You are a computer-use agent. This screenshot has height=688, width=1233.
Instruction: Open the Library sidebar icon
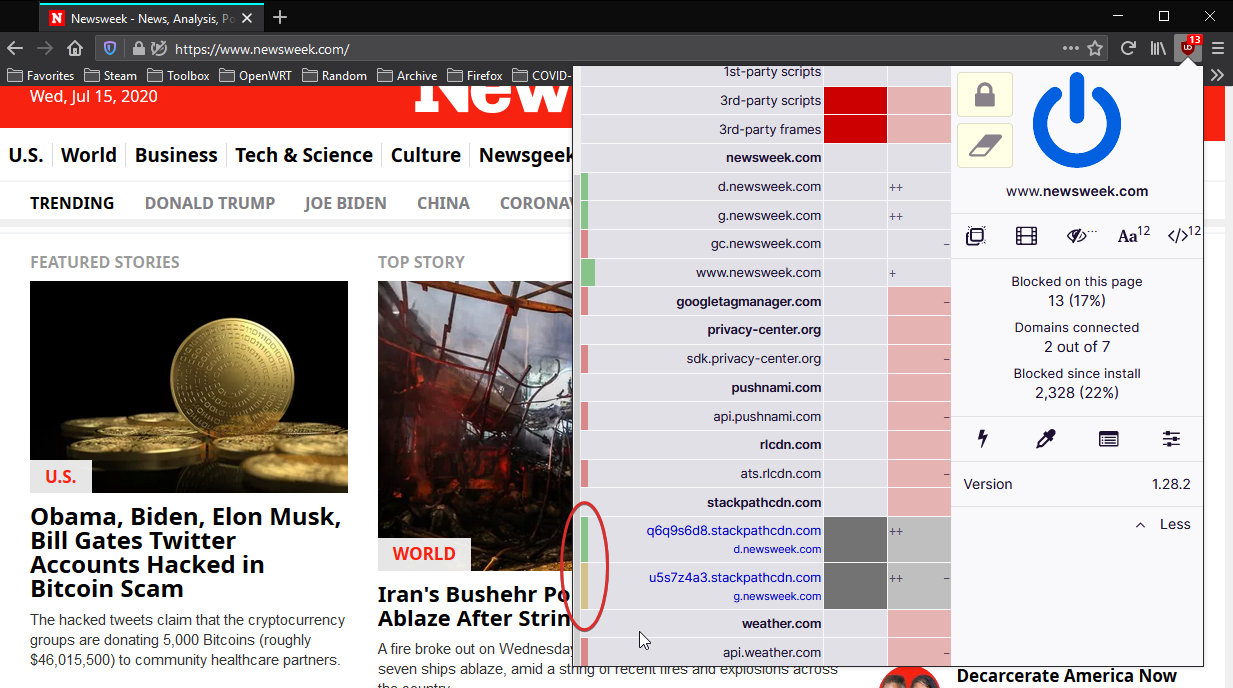click(x=1158, y=48)
